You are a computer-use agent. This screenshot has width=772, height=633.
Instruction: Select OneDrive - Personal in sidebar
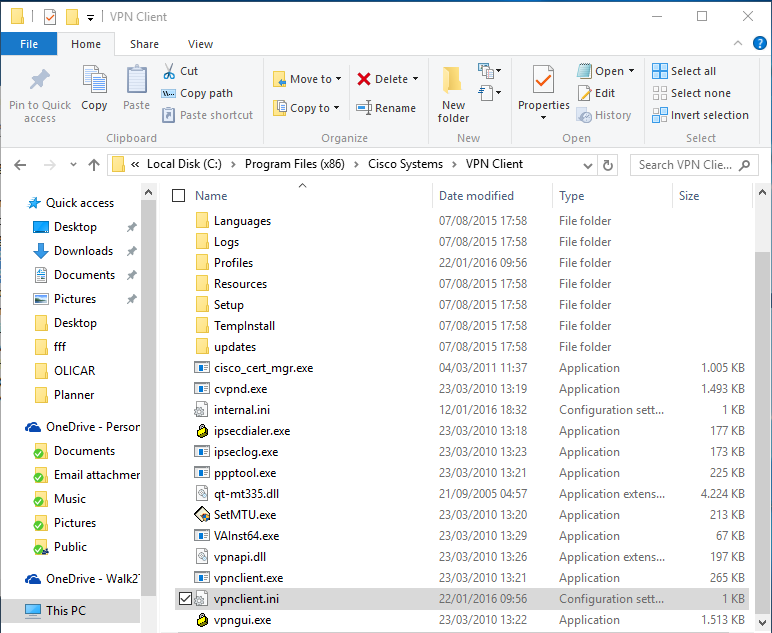83,427
